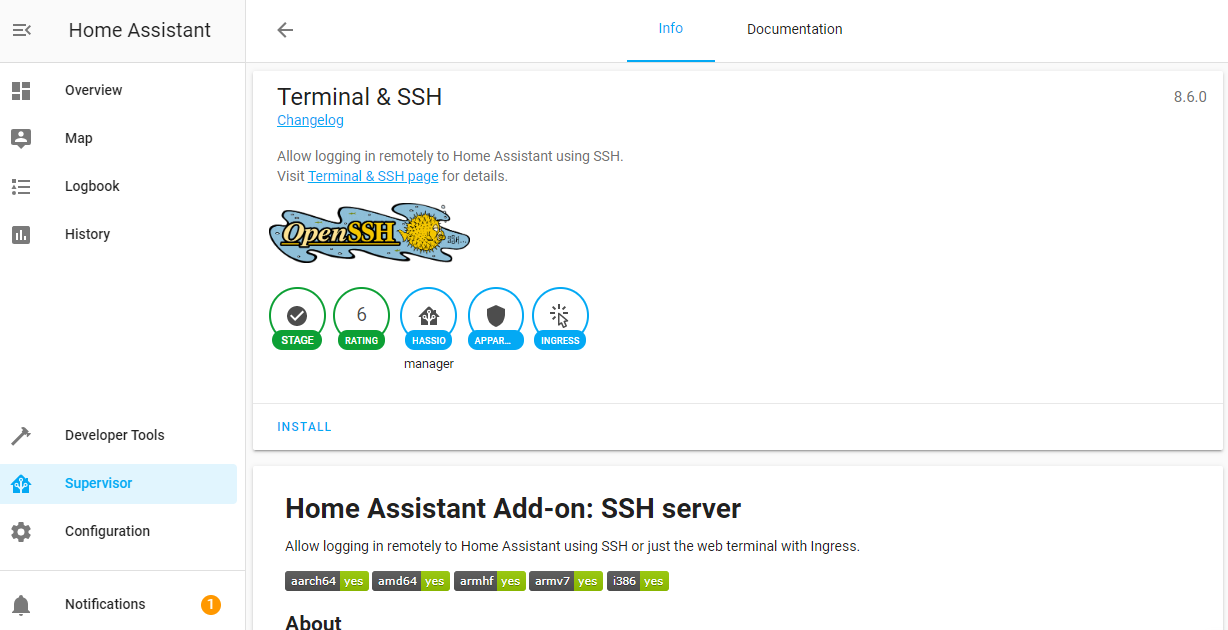This screenshot has height=630, width=1228.
Task: Click the Rating 6 badge
Action: [361, 320]
